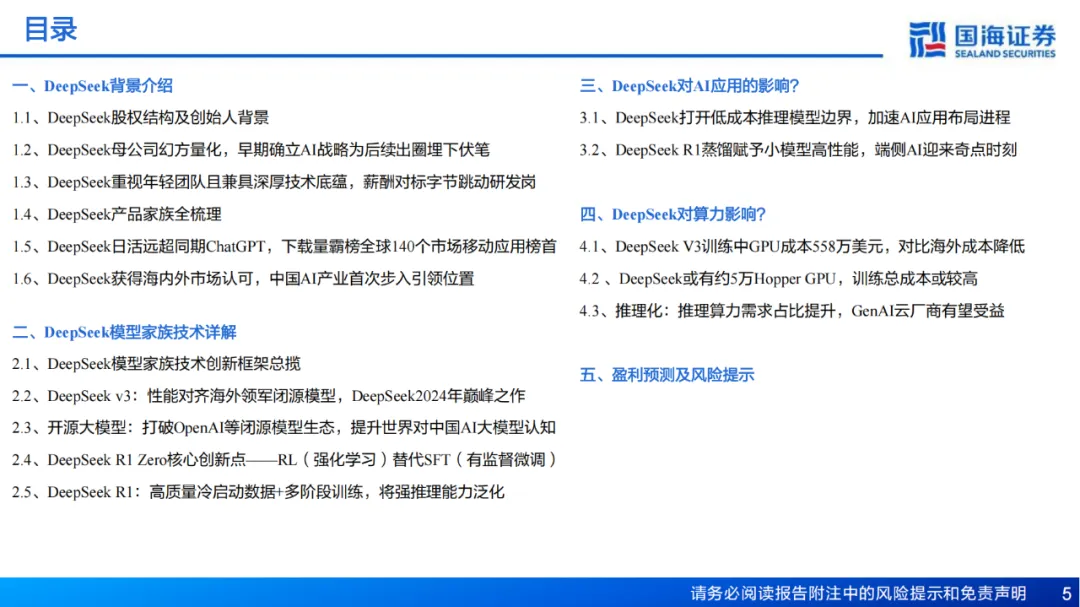Click the 国海证券 company name text
This screenshot has width=1080, height=607.
(1005, 34)
